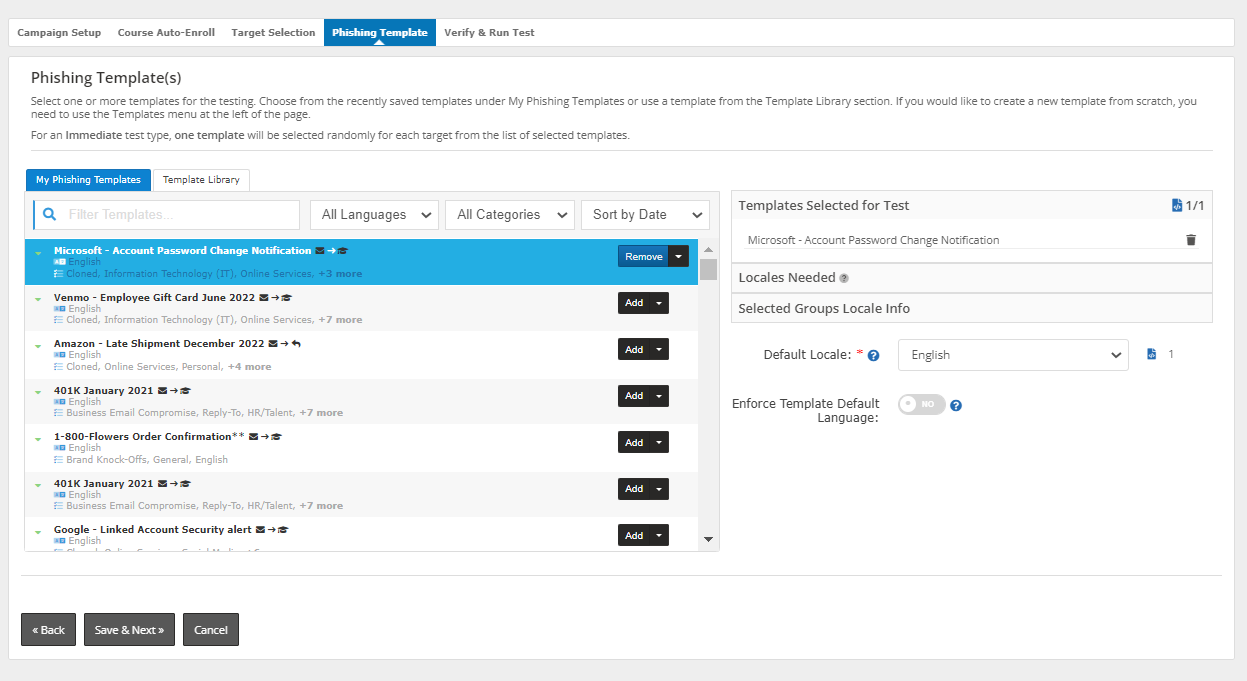Click the Cancel button
Viewport: 1247px width, 681px height.
[x=211, y=630]
